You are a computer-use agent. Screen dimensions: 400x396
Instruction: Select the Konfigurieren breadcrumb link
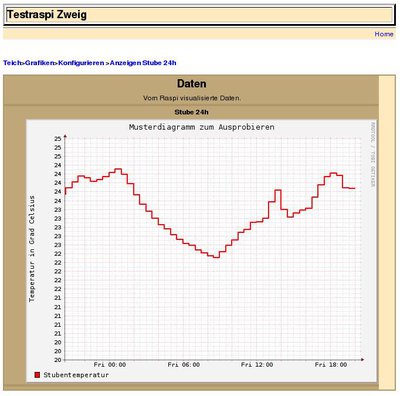coord(81,63)
